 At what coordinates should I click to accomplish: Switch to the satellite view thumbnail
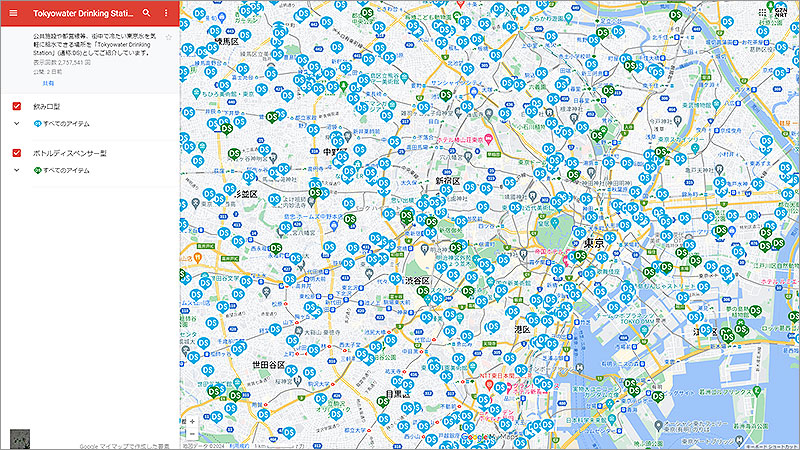coord(19,438)
